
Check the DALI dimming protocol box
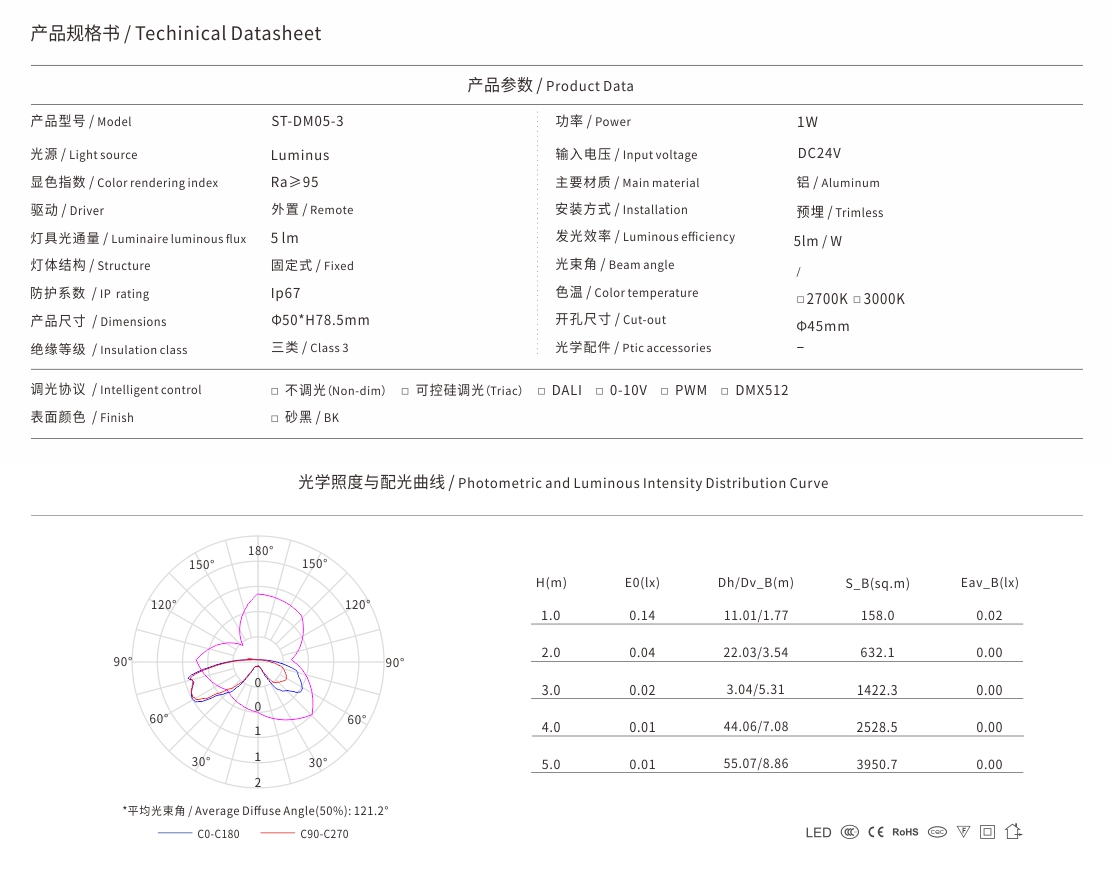tap(542, 391)
